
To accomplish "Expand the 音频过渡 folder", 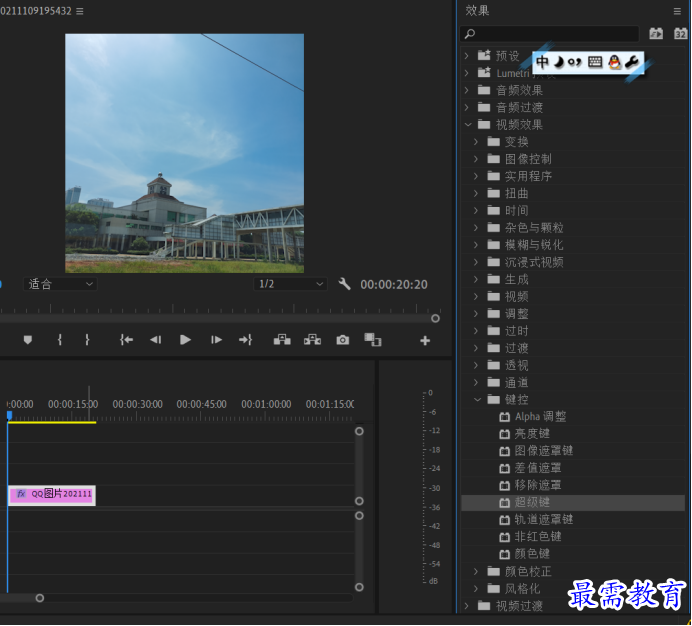I will coord(467,107).
